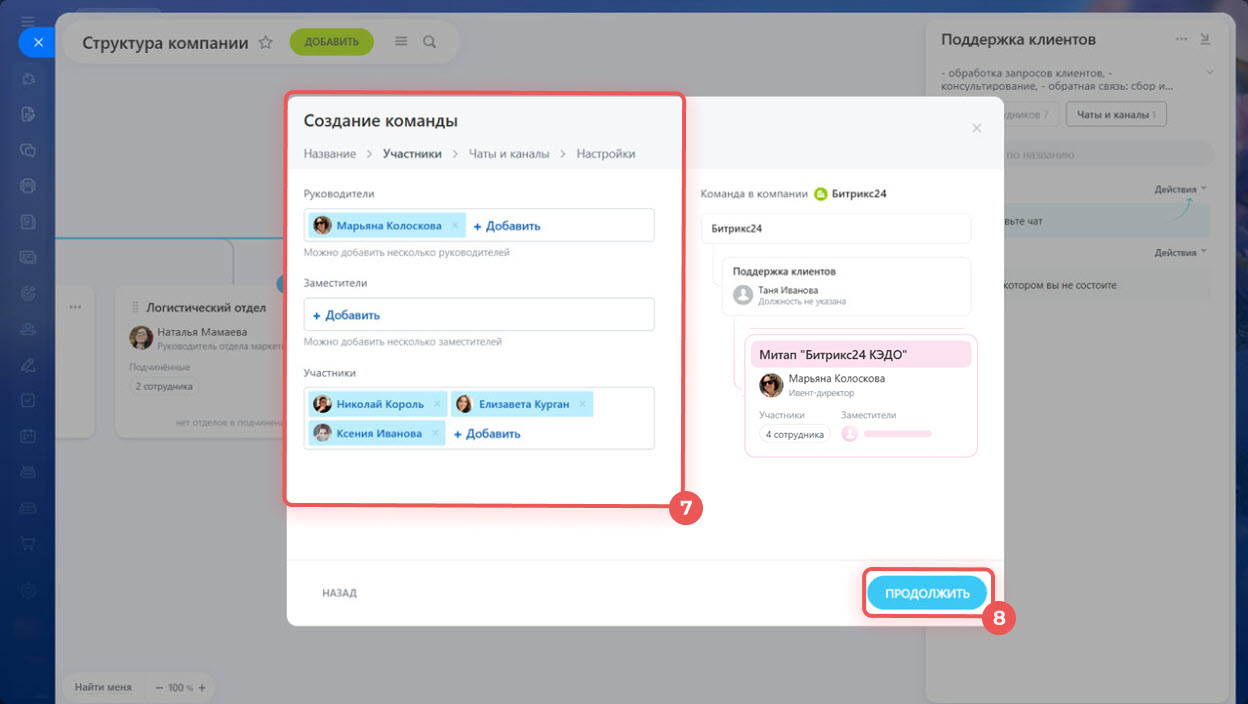The image size is (1248, 704).
Task: Open the three-dots menu left of Логистический отдел
Action: click(76, 307)
